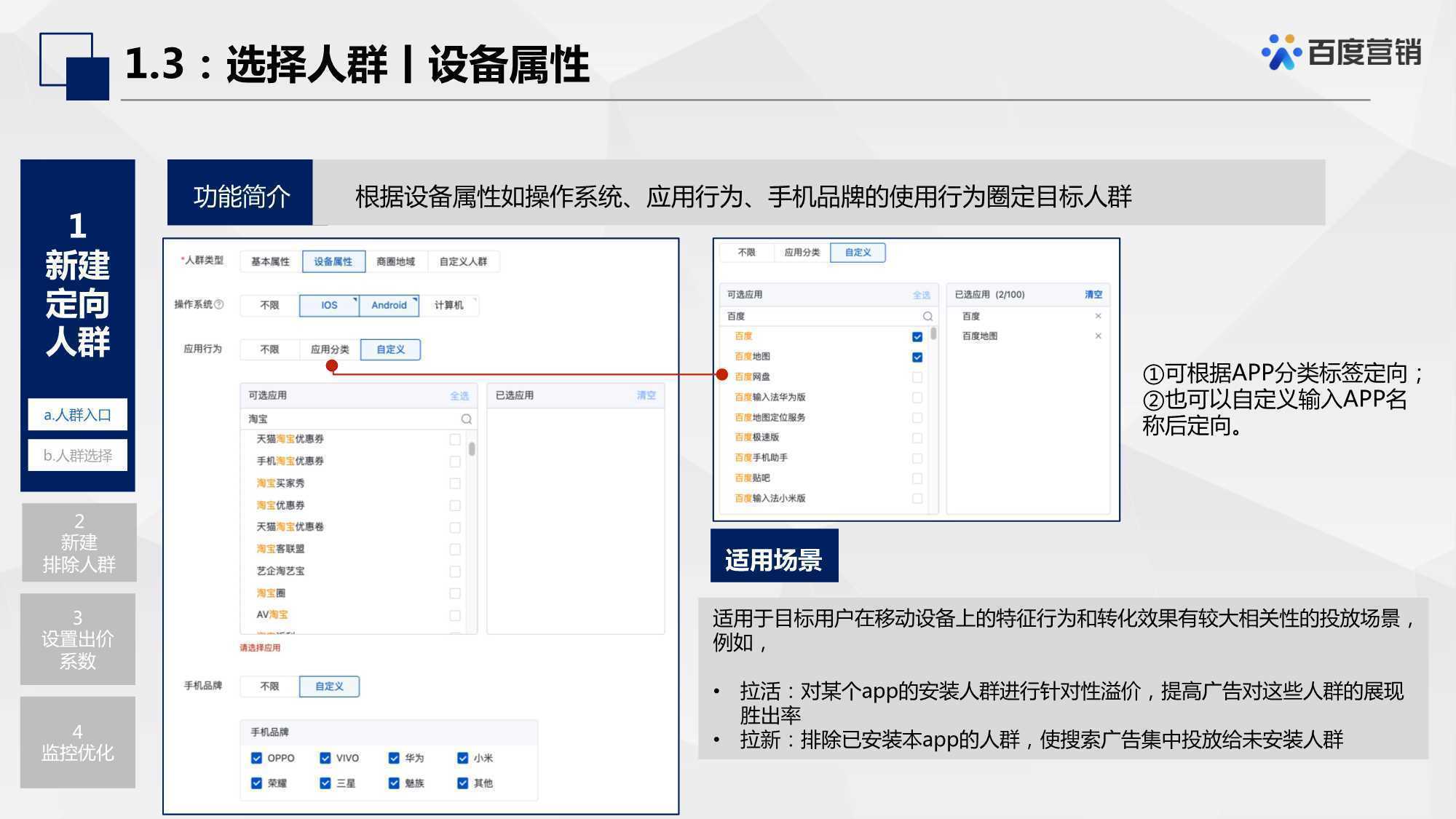Click the search icon in 淘宝 app search

tap(466, 419)
